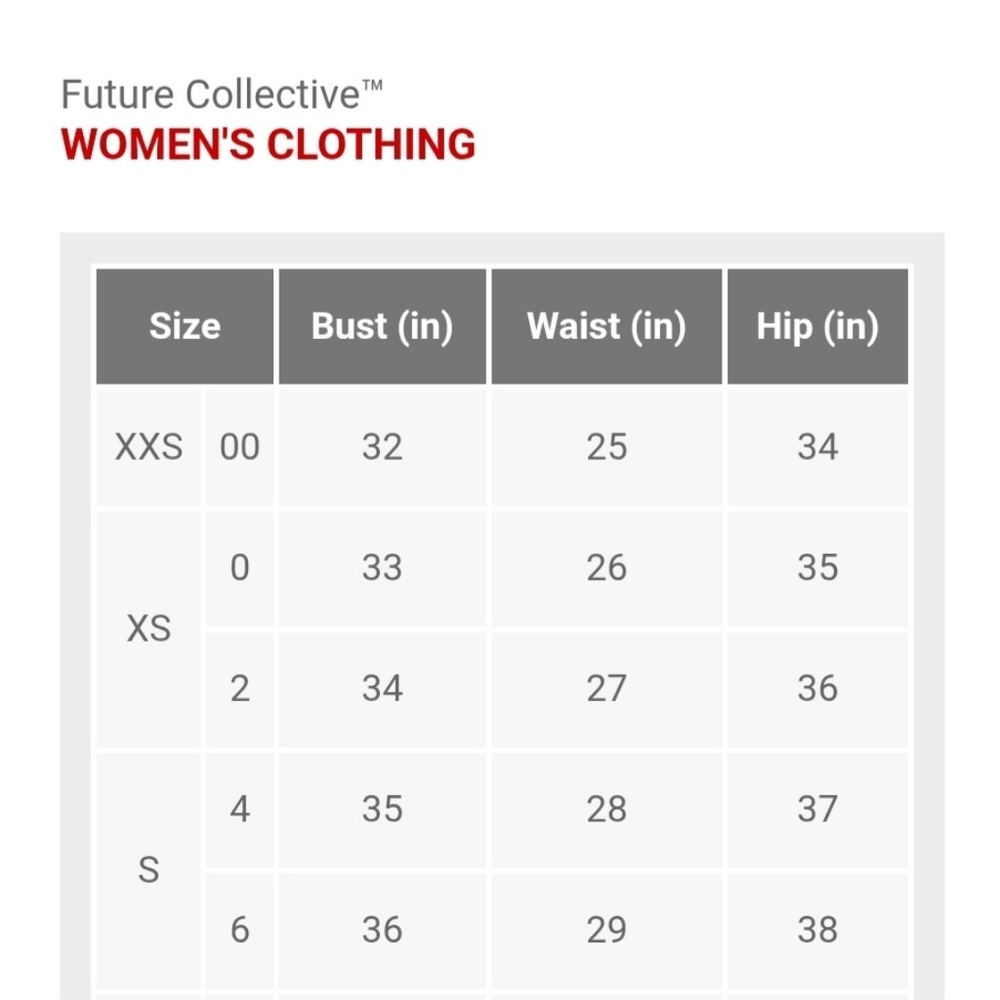Click the XS size label
Image resolution: width=1000 pixels, height=1000 pixels.
click(x=149, y=628)
